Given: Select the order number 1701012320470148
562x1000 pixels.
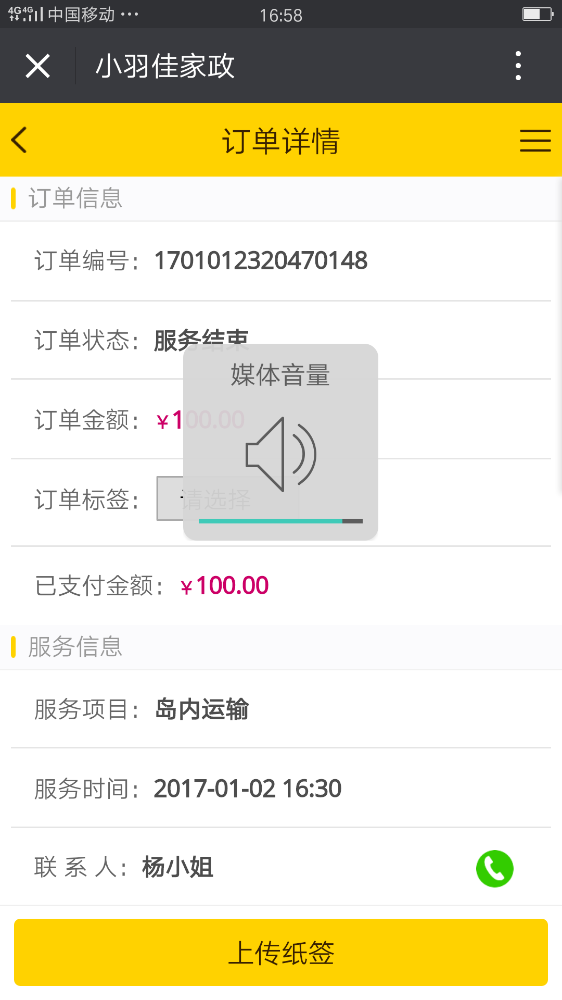Looking at the screenshot, I should (261, 261).
